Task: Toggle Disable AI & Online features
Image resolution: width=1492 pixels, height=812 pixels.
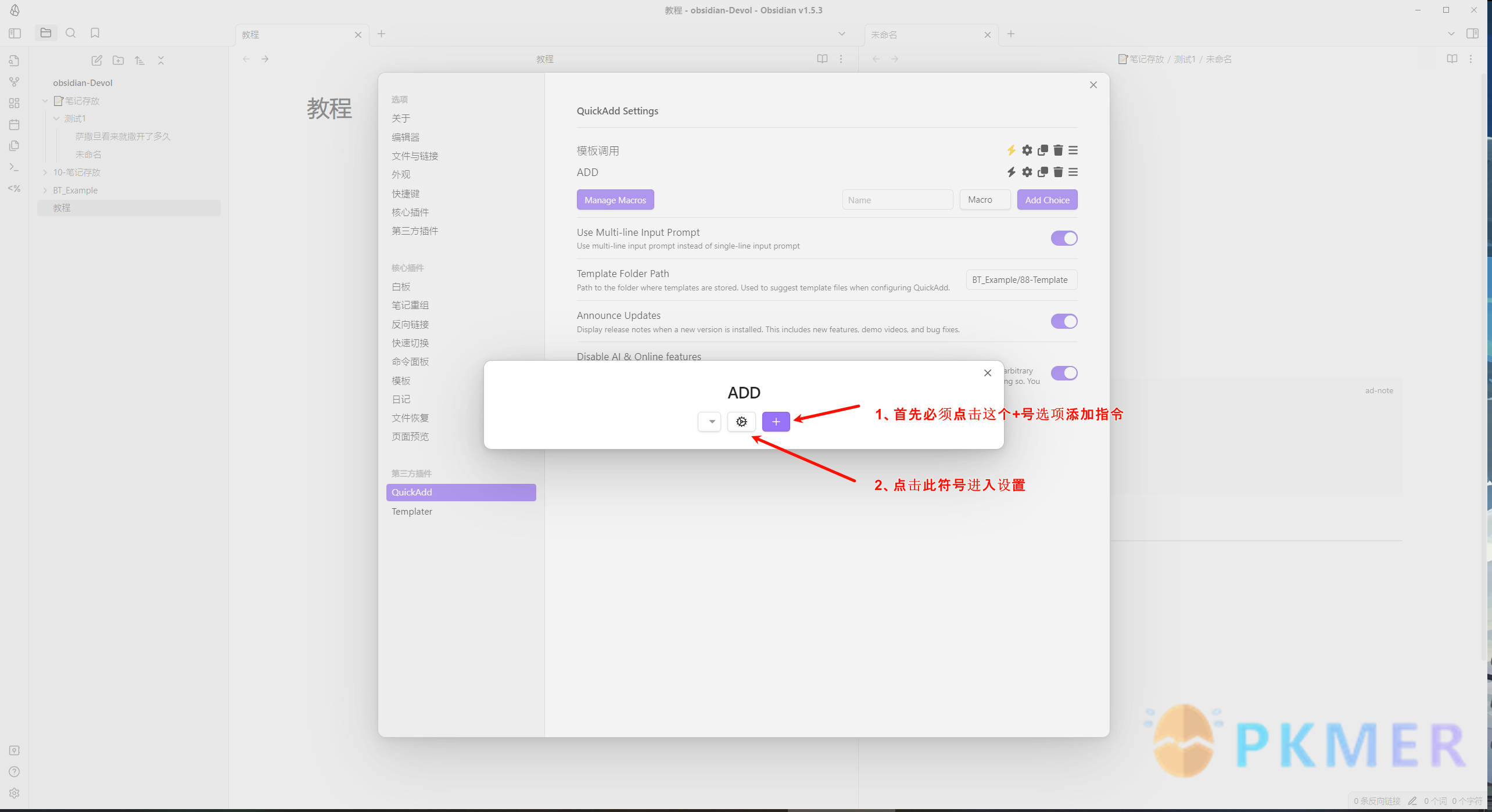Action: pyautogui.click(x=1064, y=373)
